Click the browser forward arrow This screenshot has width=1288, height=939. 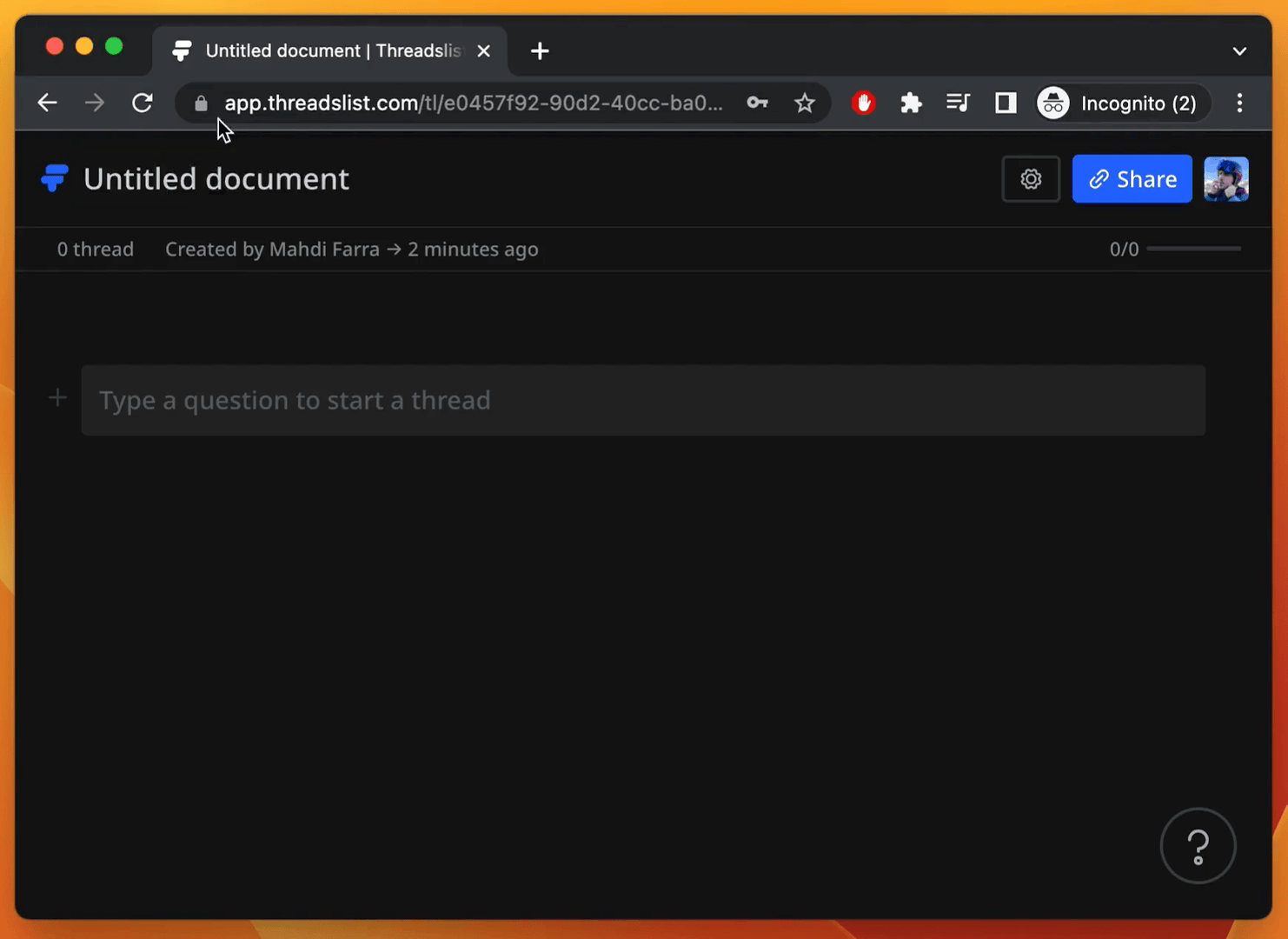pos(95,103)
